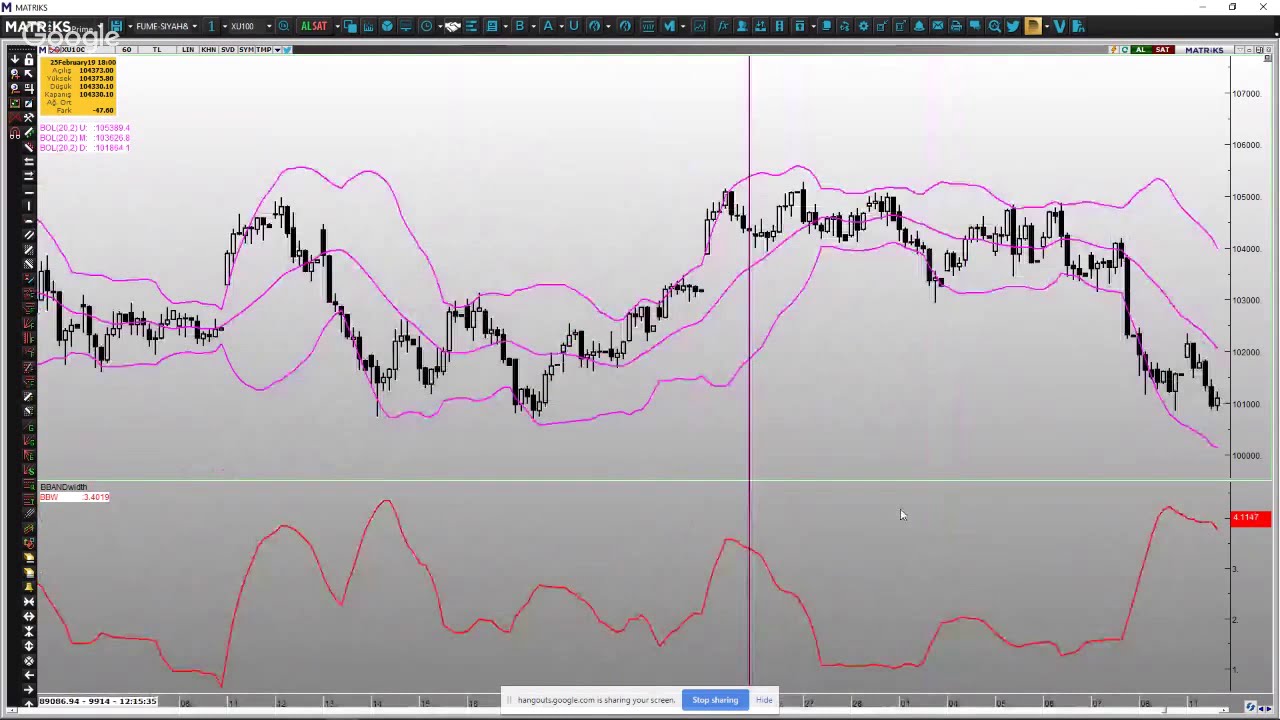This screenshot has height=720, width=1280.
Task: Click the handshake icon in the toolbar
Action: (x=452, y=26)
